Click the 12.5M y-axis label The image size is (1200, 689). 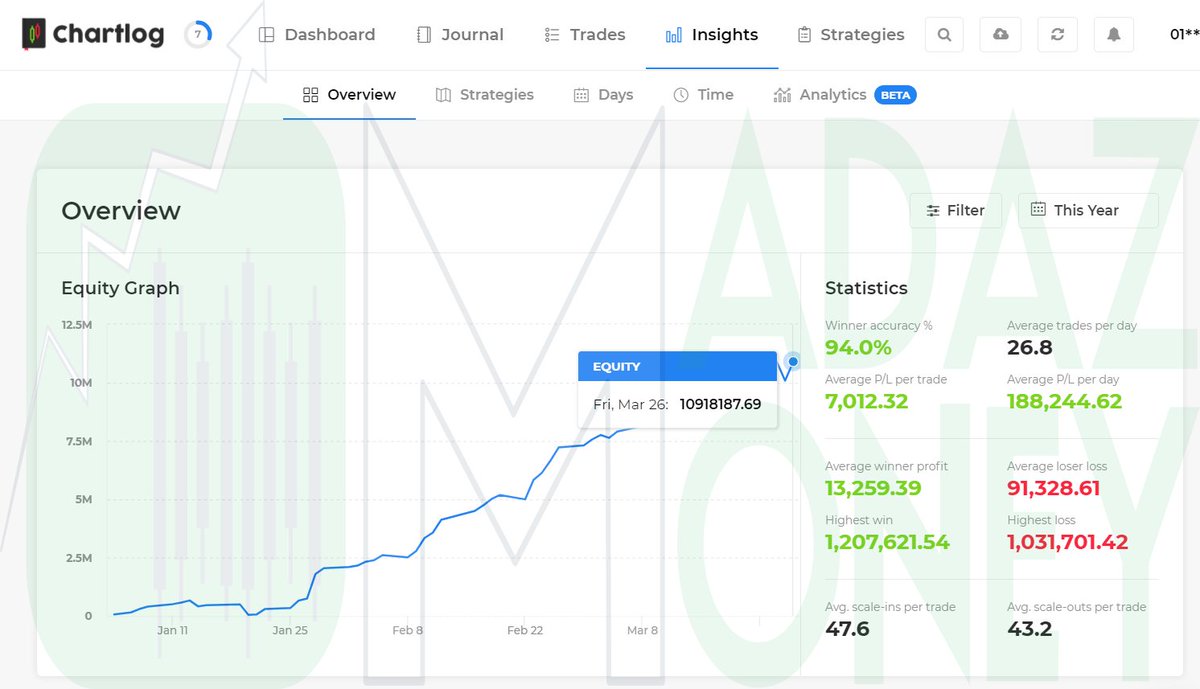coord(77,325)
